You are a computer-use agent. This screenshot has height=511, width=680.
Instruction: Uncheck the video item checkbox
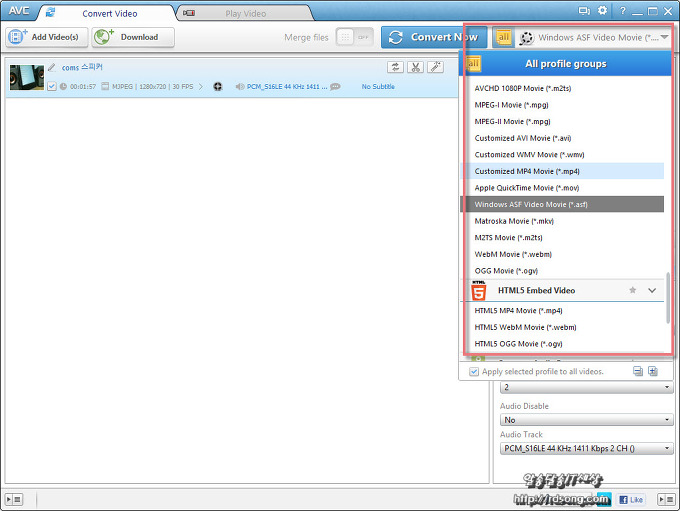tap(52, 87)
